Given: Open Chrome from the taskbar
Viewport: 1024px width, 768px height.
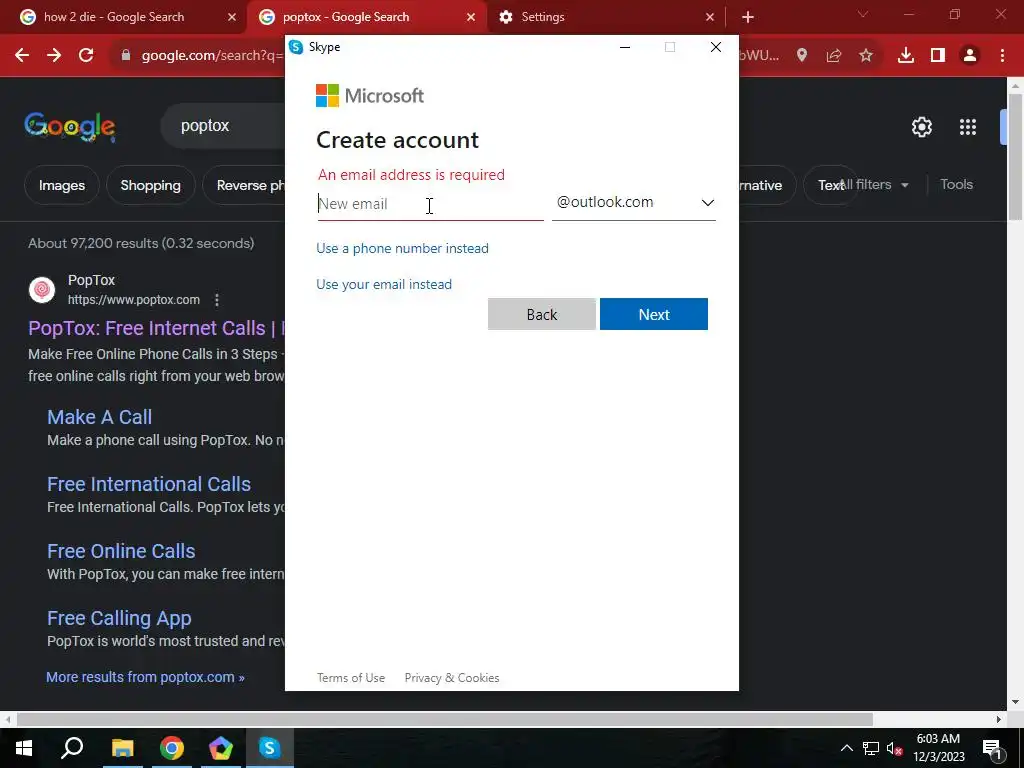Looking at the screenshot, I should tap(172, 748).
